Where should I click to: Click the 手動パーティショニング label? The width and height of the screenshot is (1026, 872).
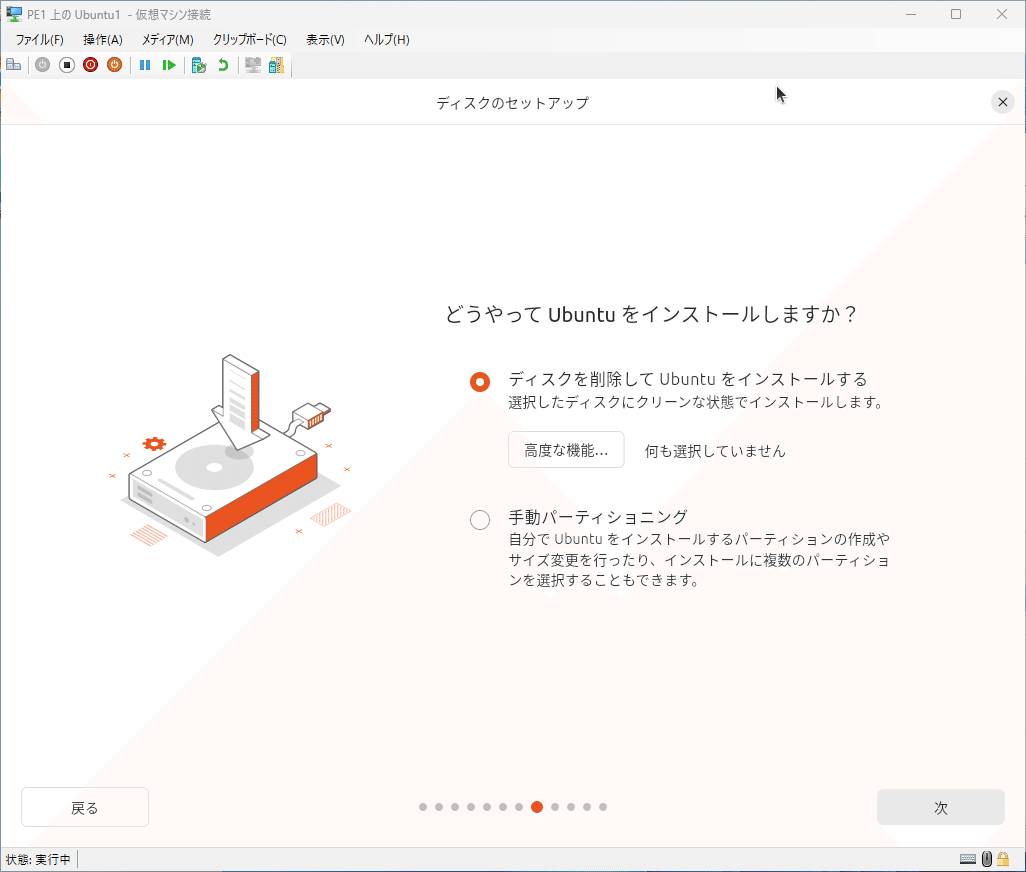click(598, 517)
